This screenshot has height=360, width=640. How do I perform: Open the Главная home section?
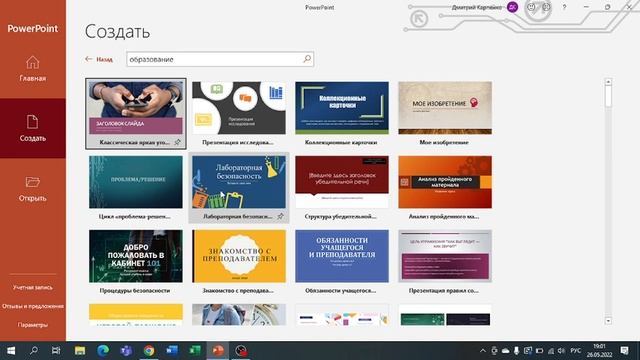pos(33,69)
